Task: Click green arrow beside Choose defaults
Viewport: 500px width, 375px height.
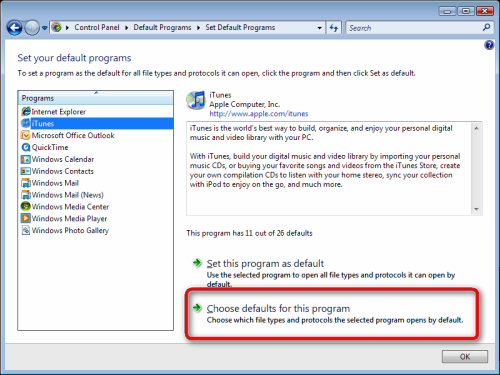Action: (197, 307)
